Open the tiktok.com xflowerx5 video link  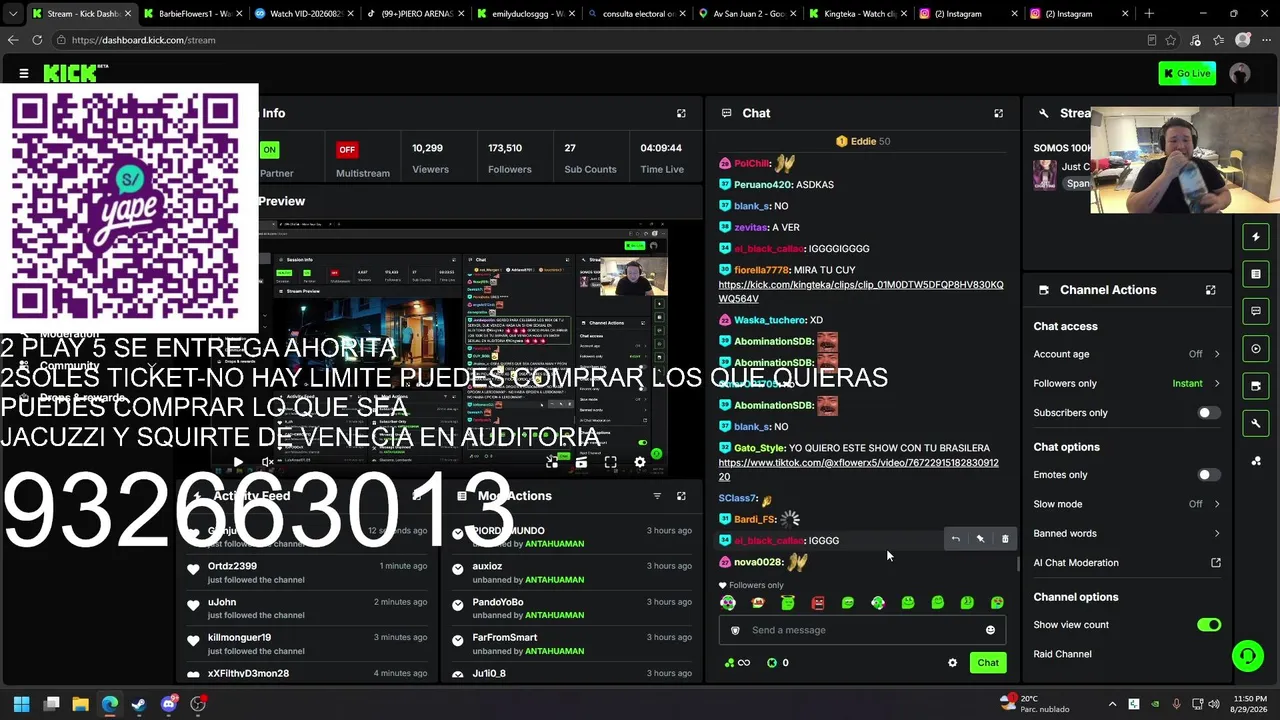[858, 470]
